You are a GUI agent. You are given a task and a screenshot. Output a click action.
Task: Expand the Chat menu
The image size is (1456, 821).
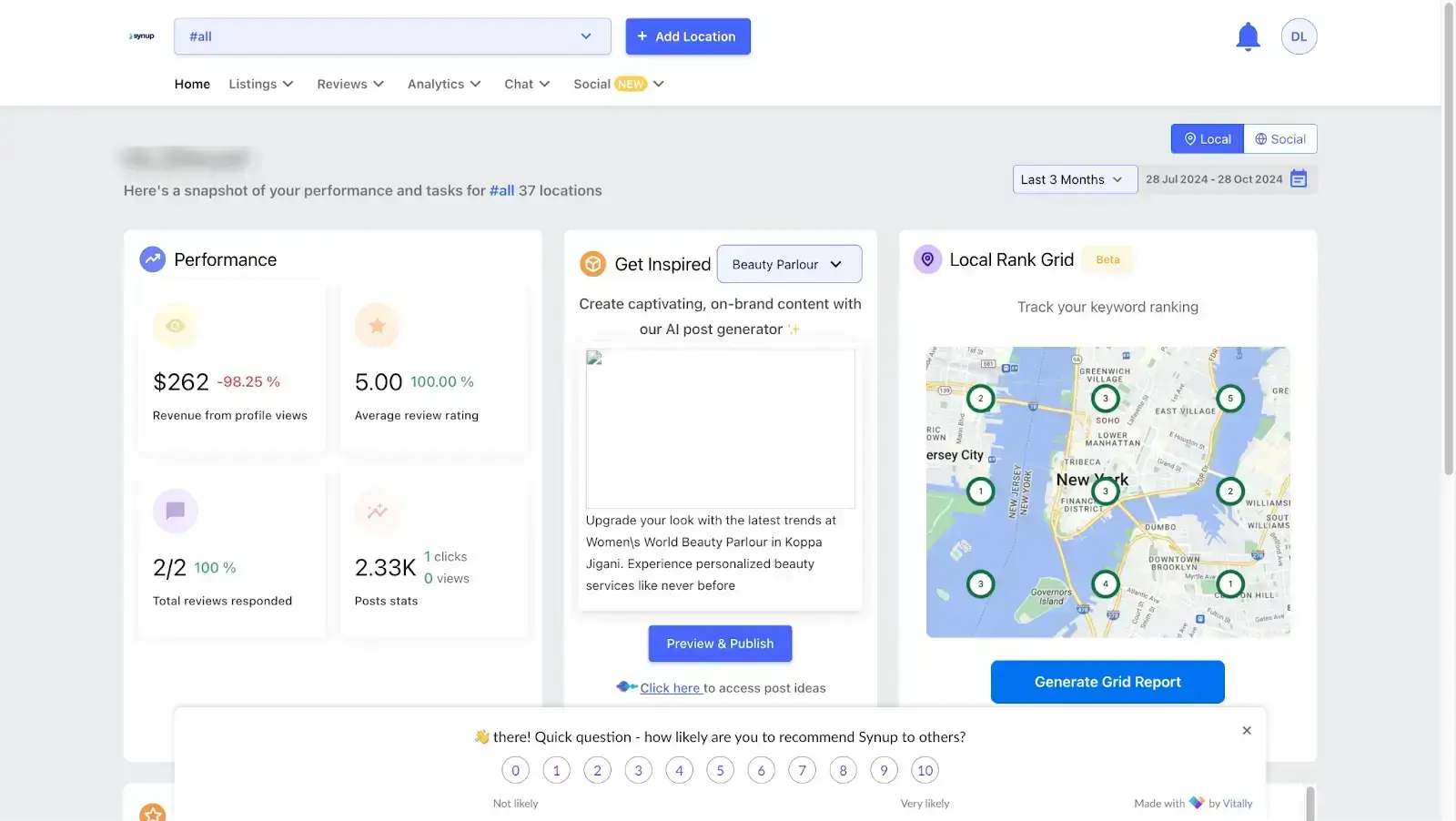[x=527, y=84]
